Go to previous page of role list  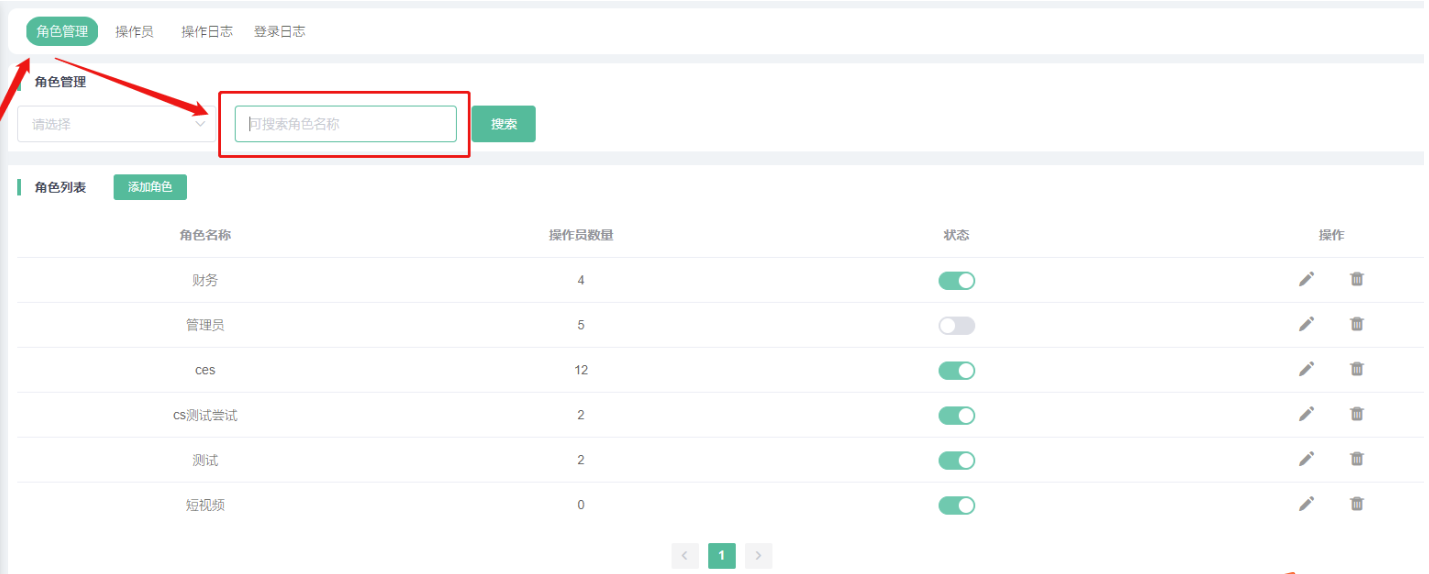click(x=685, y=556)
